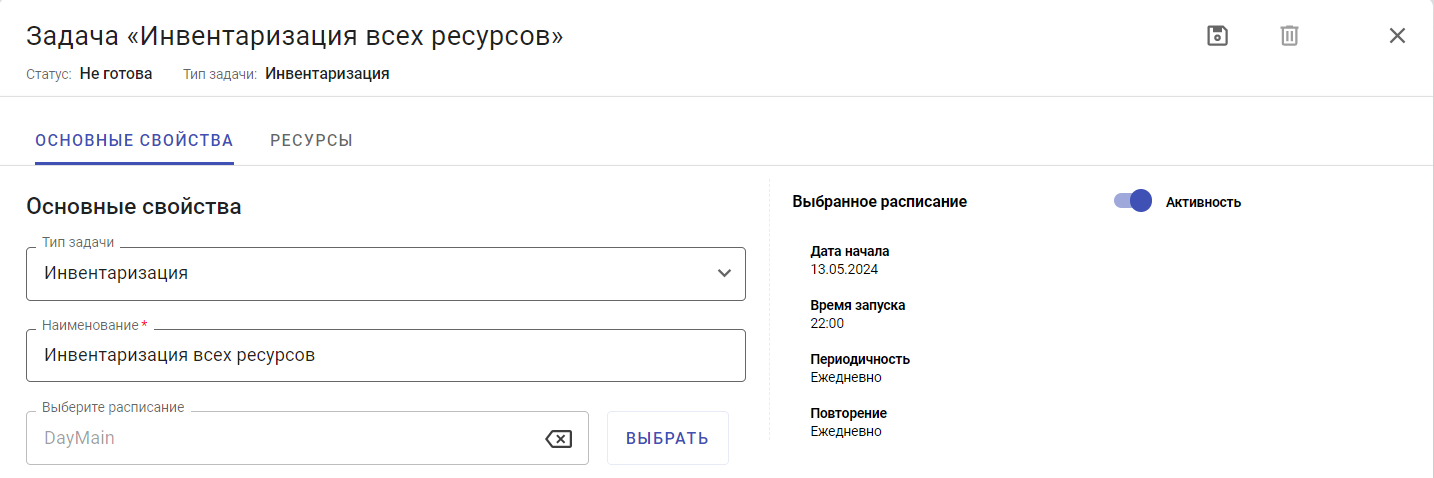Click Ежедневно under Периодичность
This screenshot has height=478, width=1434.
[x=846, y=377]
